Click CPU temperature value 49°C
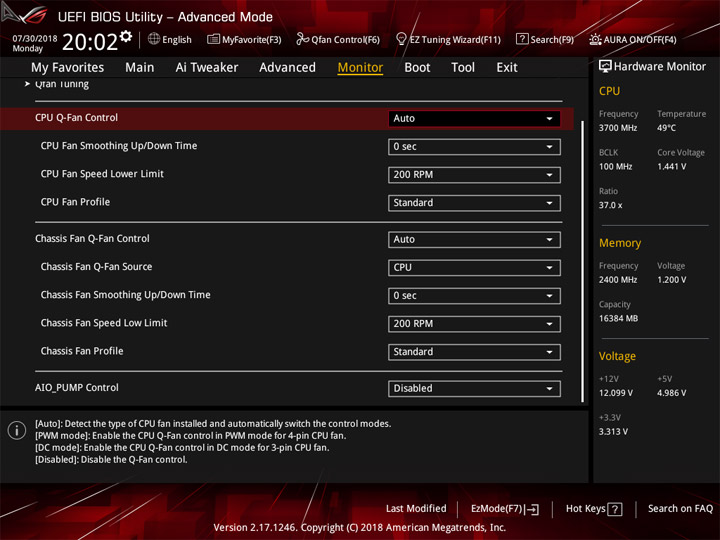Image resolution: width=720 pixels, height=540 pixels. 666,128
